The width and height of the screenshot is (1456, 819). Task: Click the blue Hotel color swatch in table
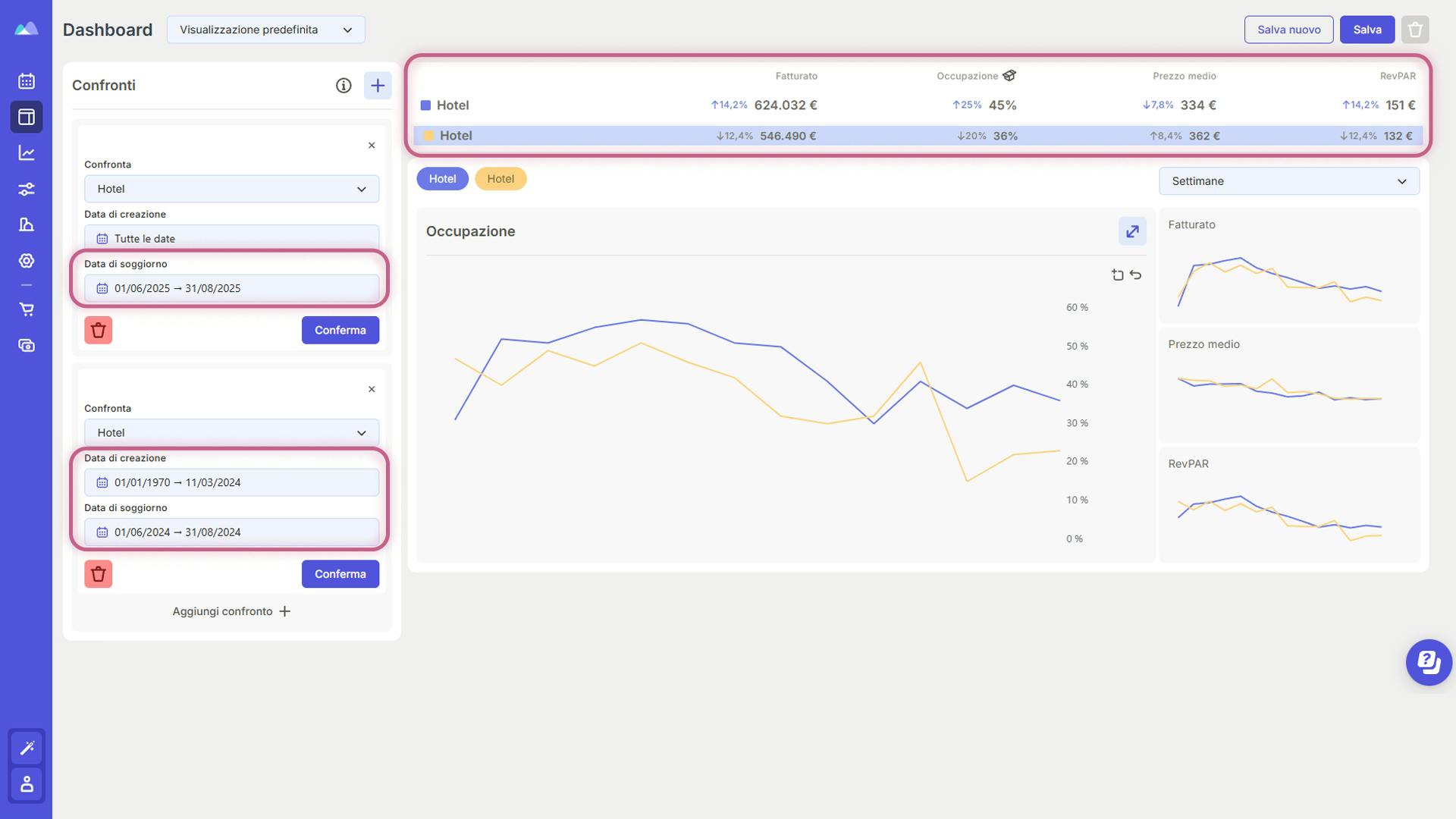tap(426, 105)
